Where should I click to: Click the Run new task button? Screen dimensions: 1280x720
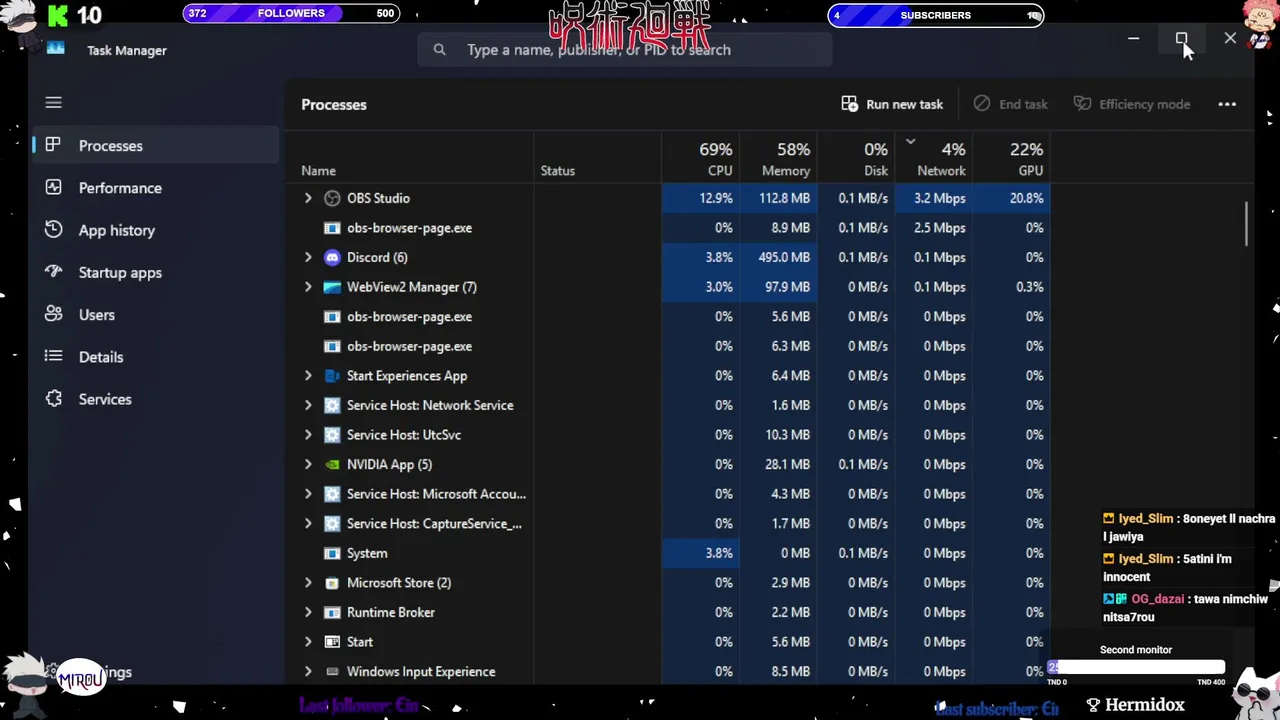(x=892, y=104)
